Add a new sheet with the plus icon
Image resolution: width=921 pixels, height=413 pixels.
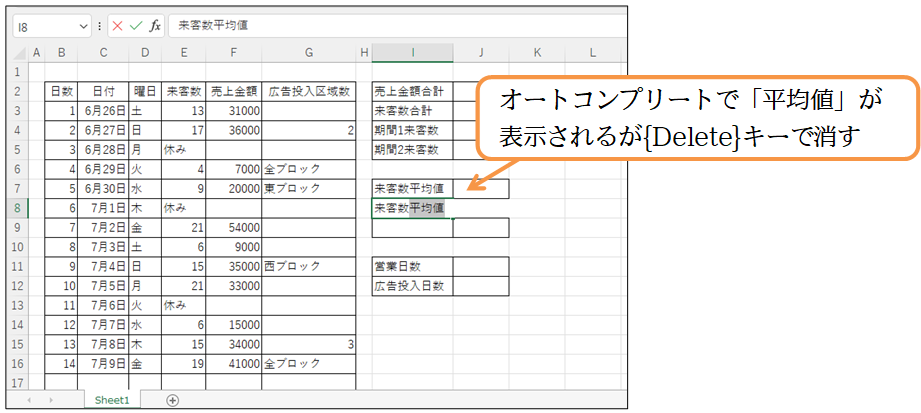172,400
